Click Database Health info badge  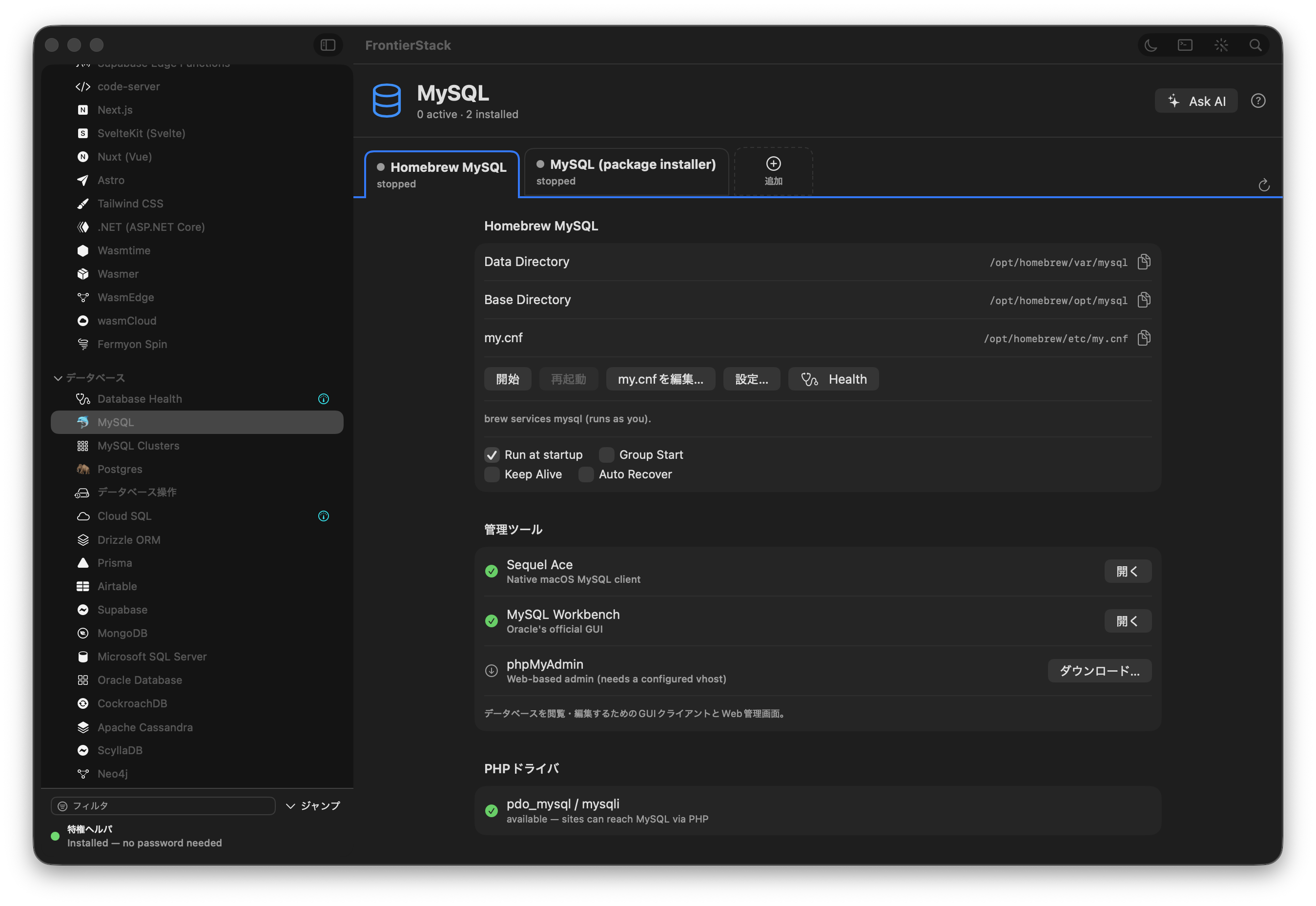(x=324, y=399)
